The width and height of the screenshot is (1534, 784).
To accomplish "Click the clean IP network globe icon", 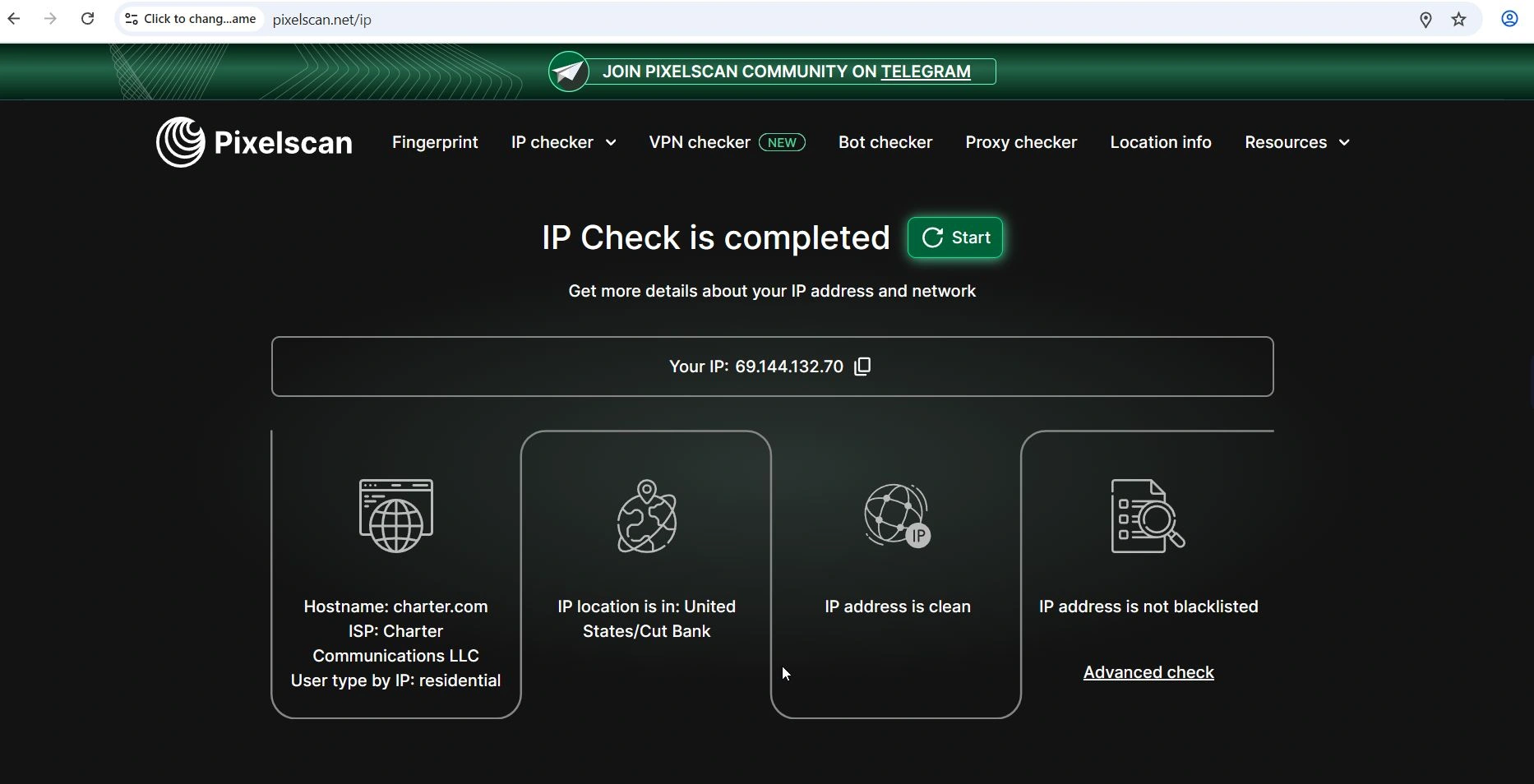I will 897,516.
